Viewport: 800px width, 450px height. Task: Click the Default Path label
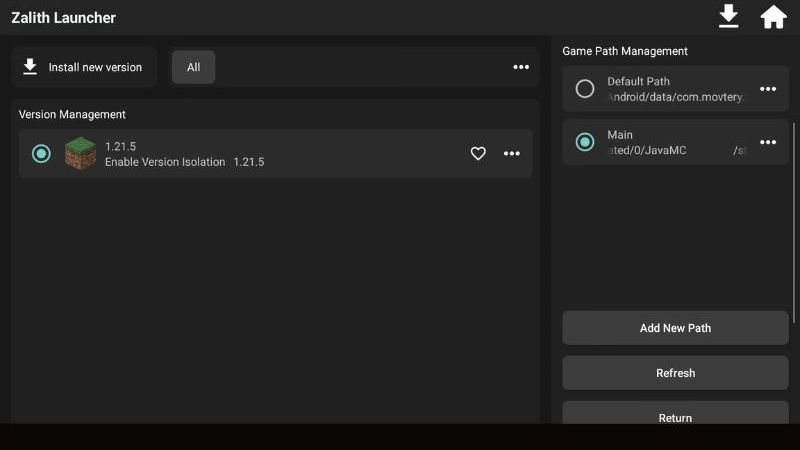[x=638, y=81]
